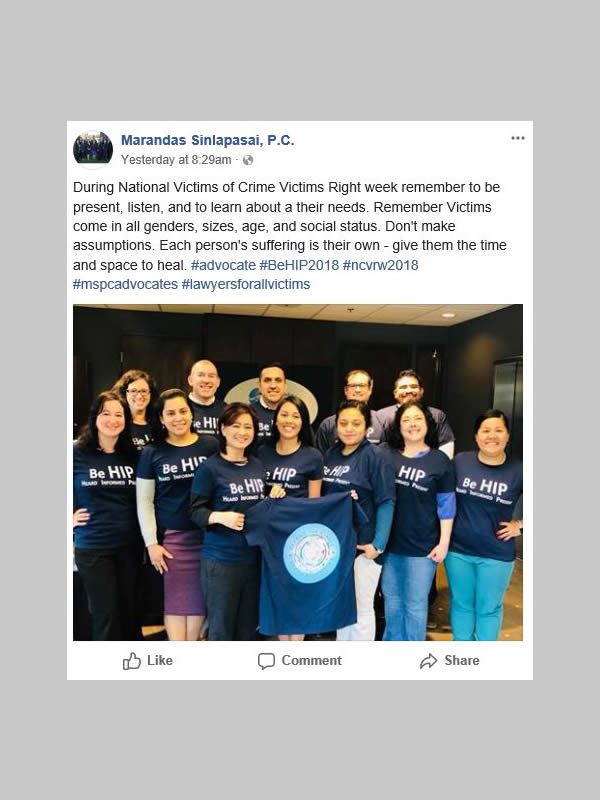Click the Like button label
This screenshot has height=800, width=600.
160,661
